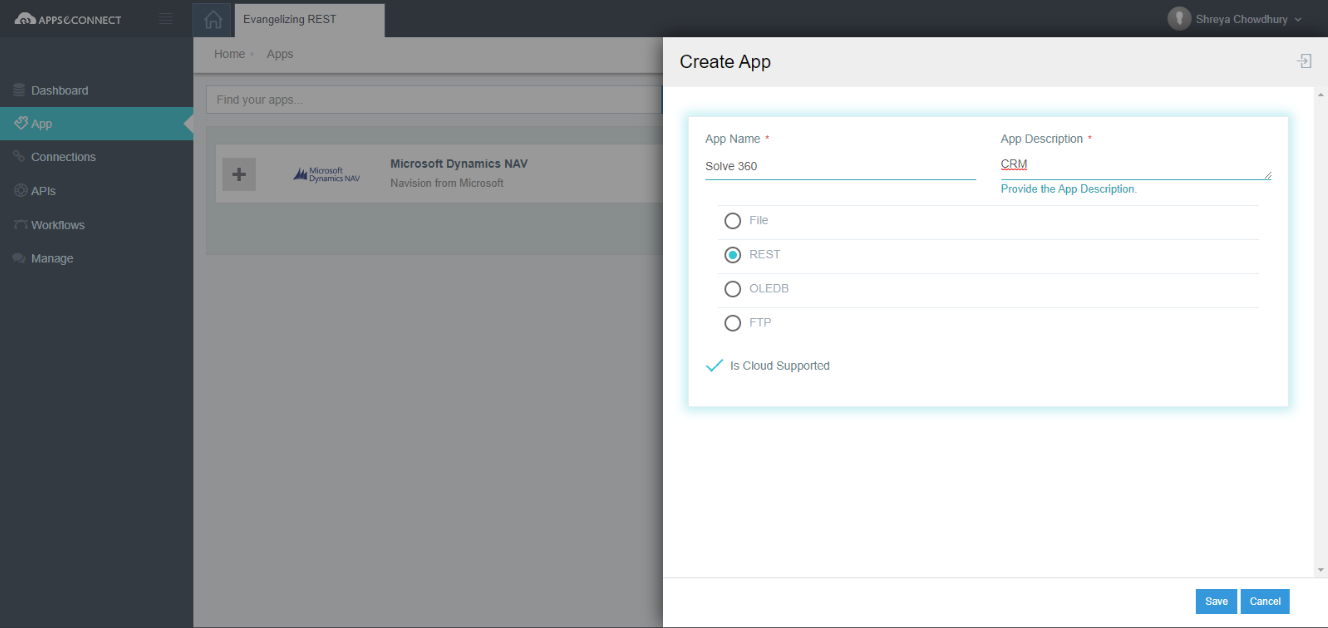Click the Cancel button
This screenshot has height=628, width=1328.
point(1265,601)
